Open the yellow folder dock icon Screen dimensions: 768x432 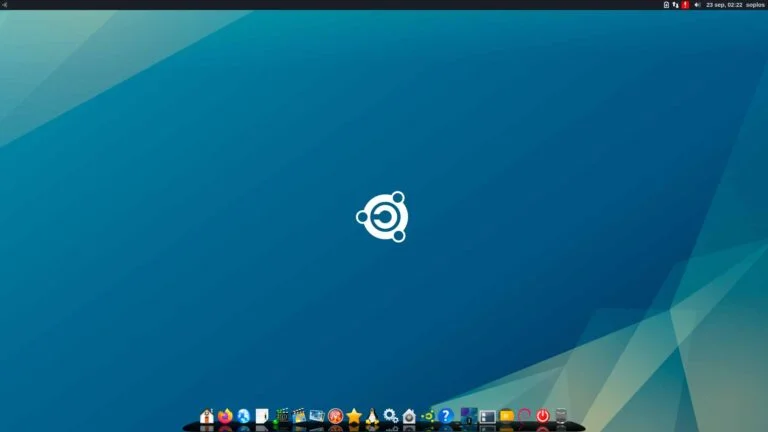(506, 416)
